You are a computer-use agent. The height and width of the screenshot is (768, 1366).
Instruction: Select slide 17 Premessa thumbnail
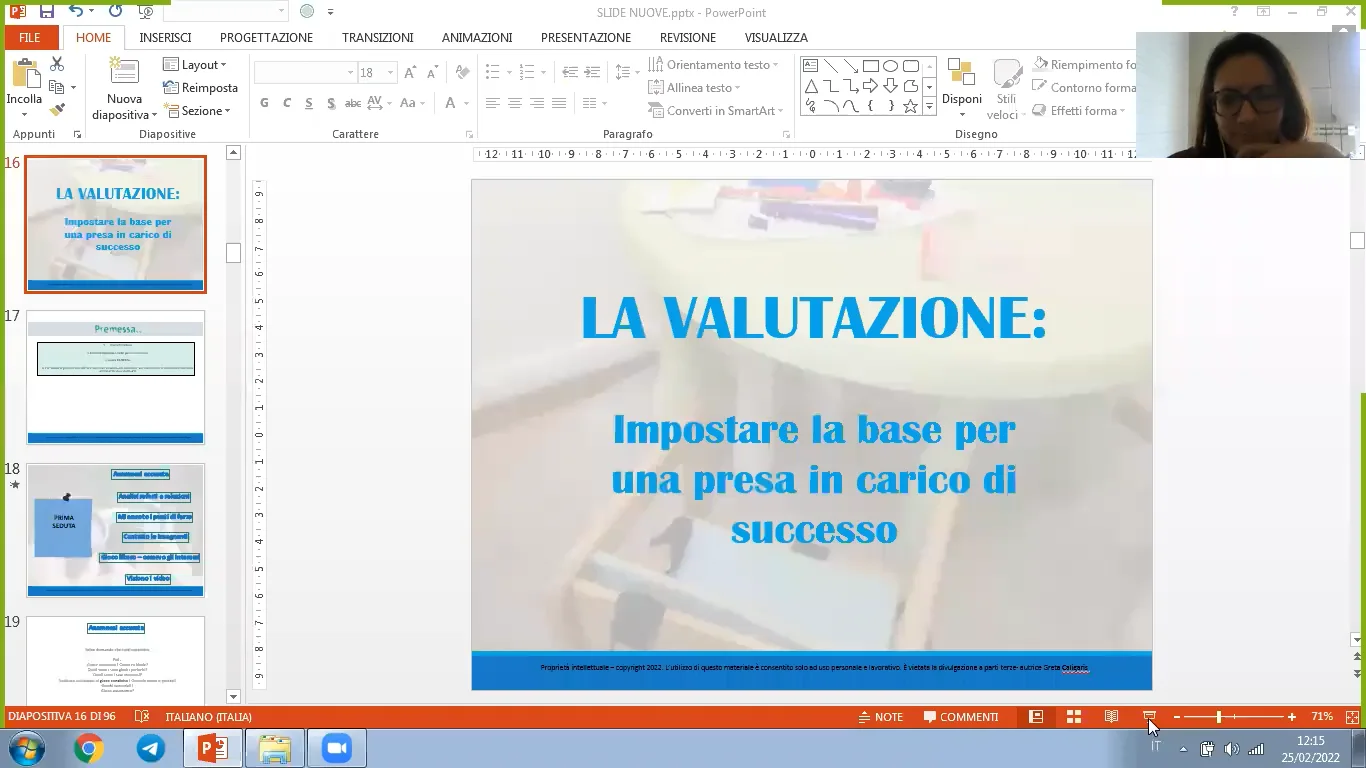[116, 377]
